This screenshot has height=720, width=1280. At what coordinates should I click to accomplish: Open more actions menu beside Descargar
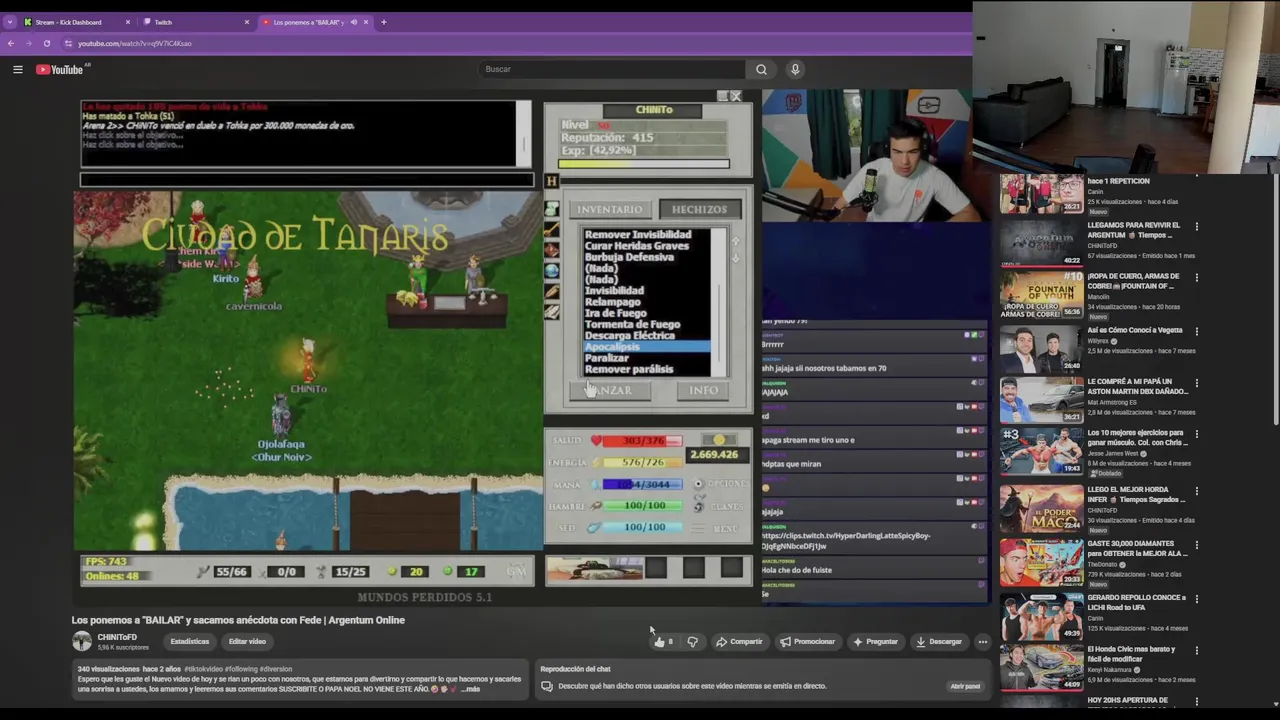point(982,642)
